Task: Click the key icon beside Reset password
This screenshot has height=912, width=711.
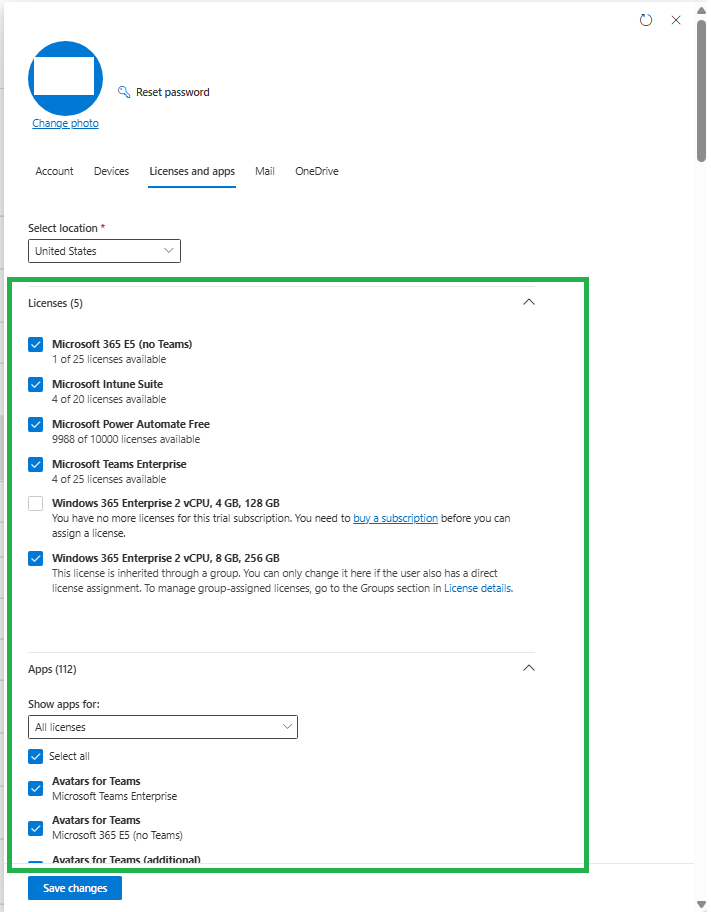Action: pyautogui.click(x=124, y=92)
